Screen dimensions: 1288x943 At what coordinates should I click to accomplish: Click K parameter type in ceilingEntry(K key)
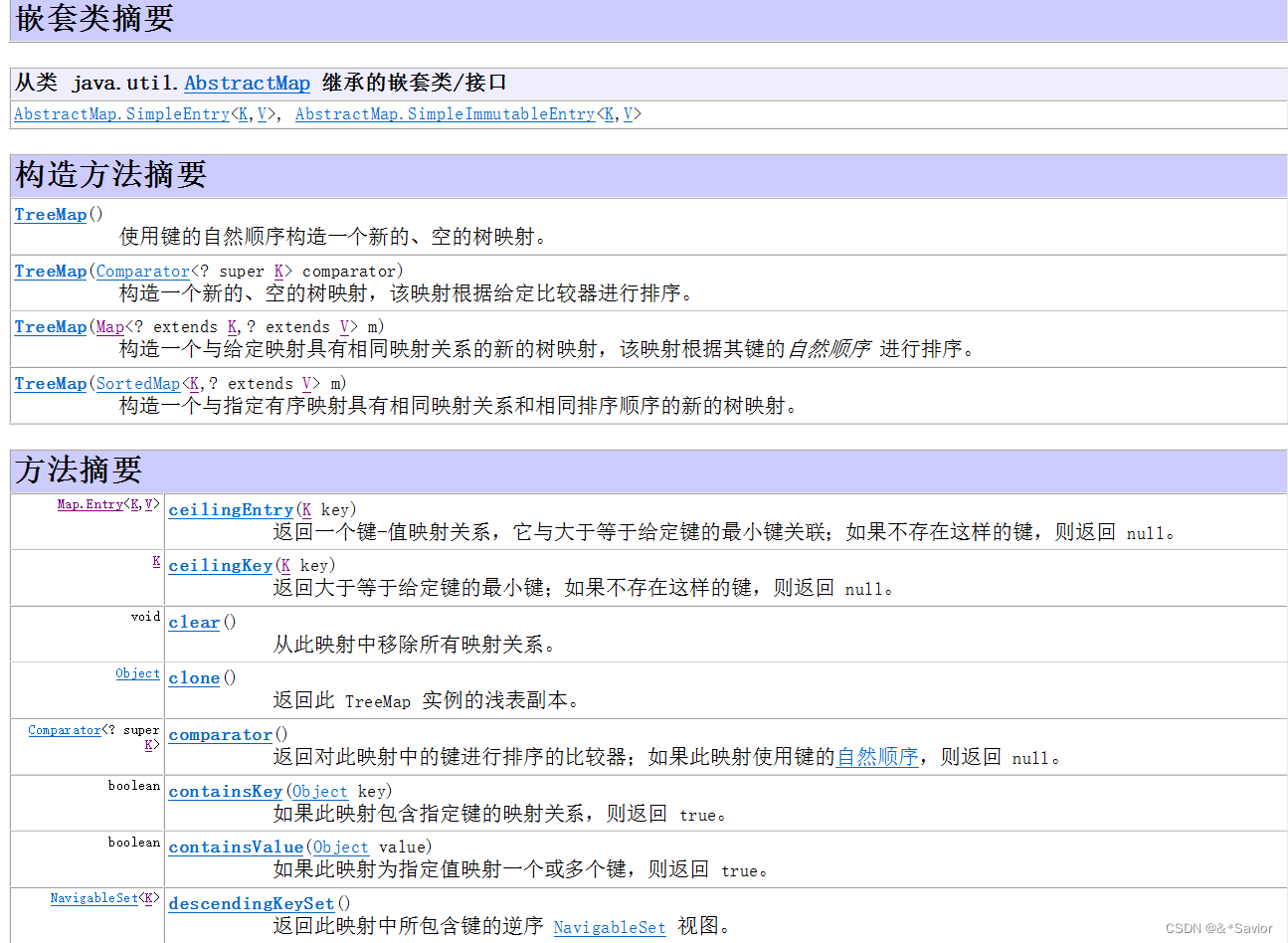click(x=306, y=509)
